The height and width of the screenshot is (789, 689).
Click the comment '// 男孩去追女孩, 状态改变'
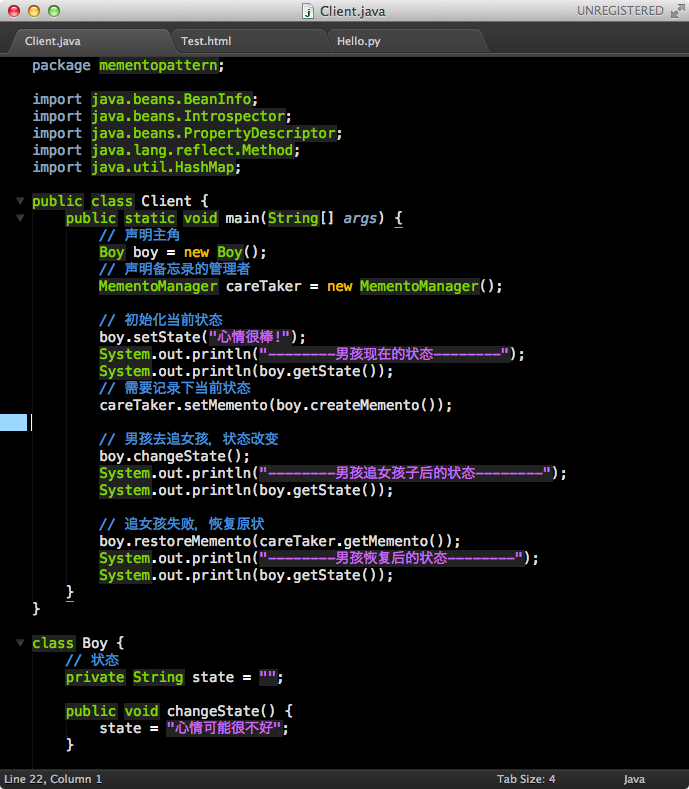(x=189, y=439)
